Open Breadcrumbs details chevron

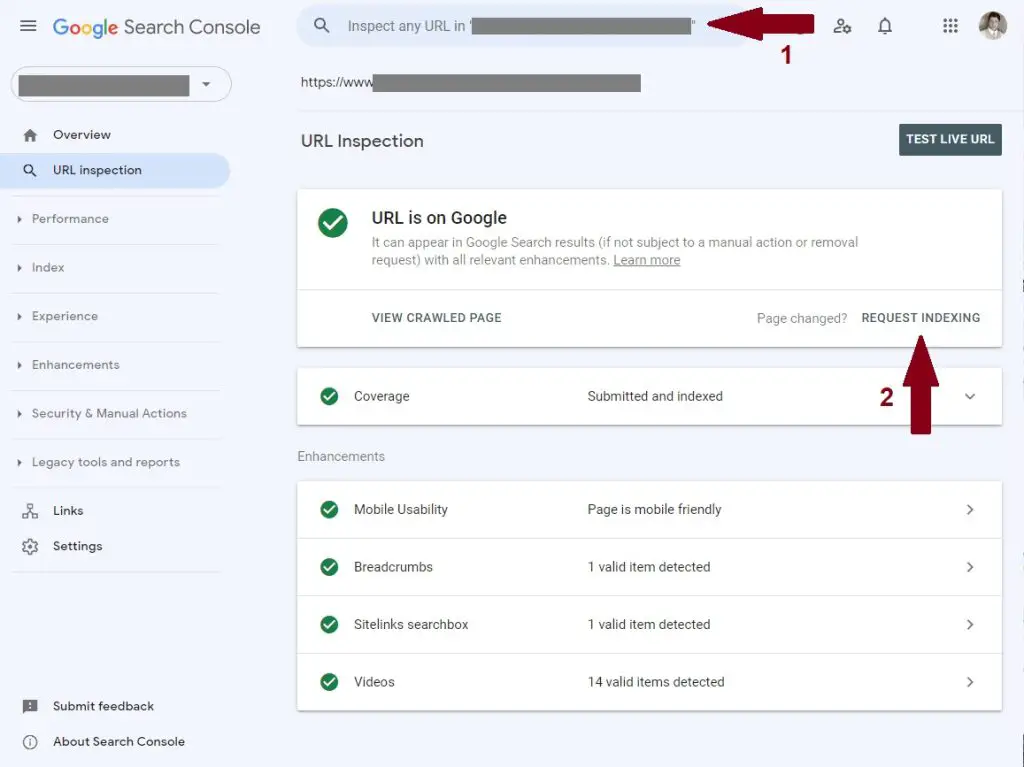point(970,567)
